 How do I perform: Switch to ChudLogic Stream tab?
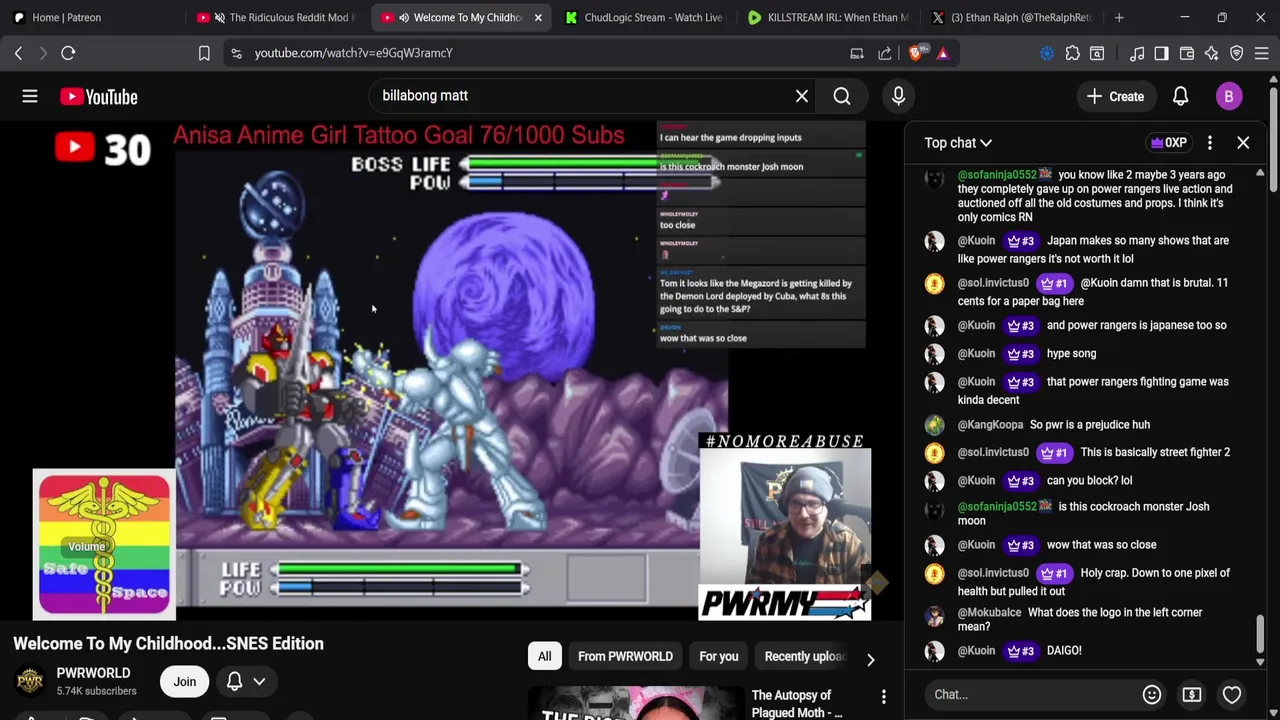(644, 17)
